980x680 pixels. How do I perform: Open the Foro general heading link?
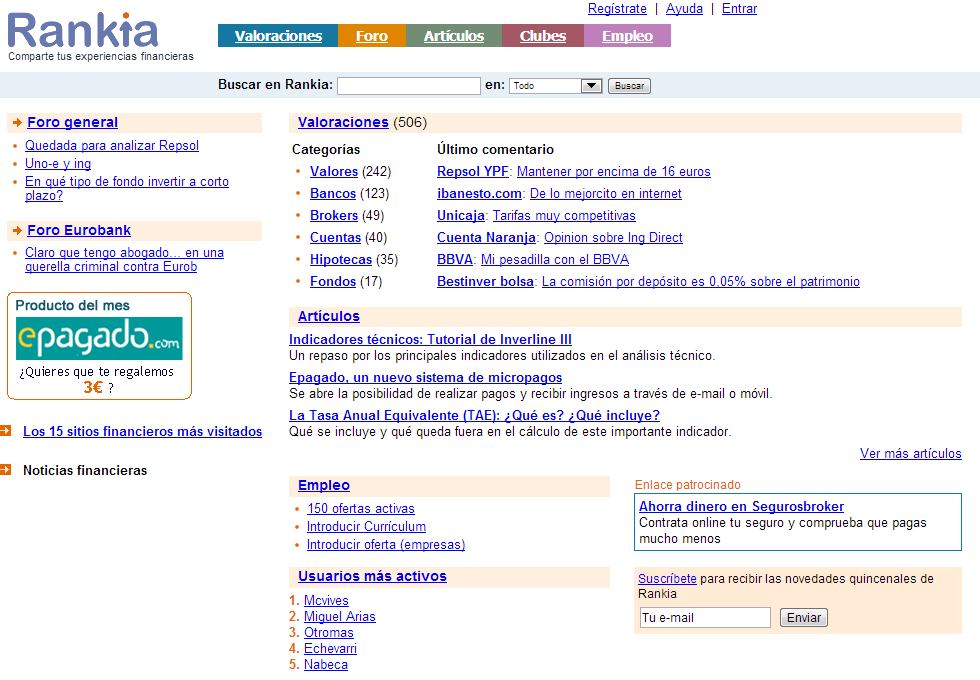coord(72,122)
